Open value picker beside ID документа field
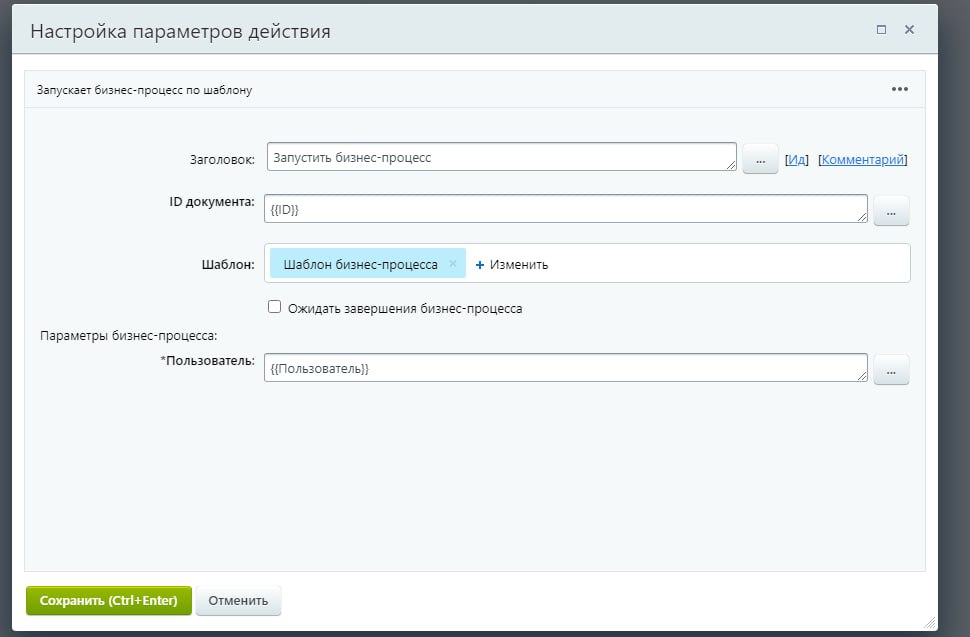 891,211
